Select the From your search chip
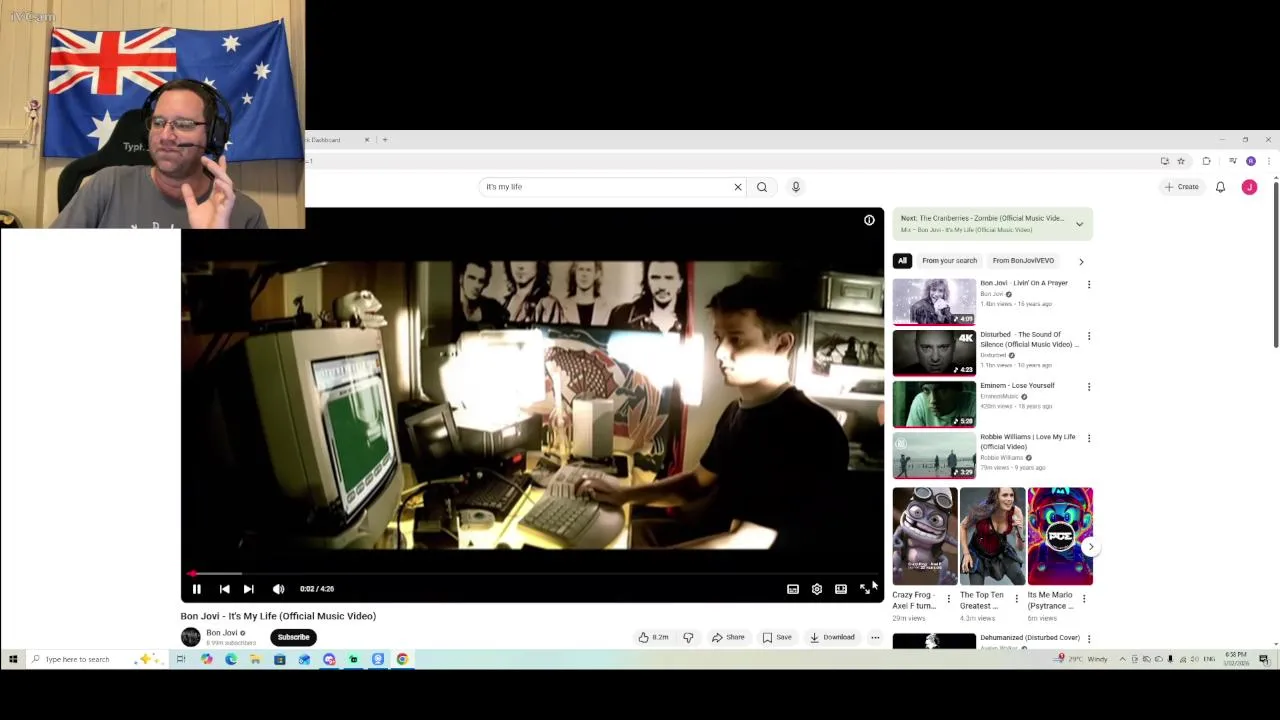The width and height of the screenshot is (1280, 720). pyautogui.click(x=949, y=261)
